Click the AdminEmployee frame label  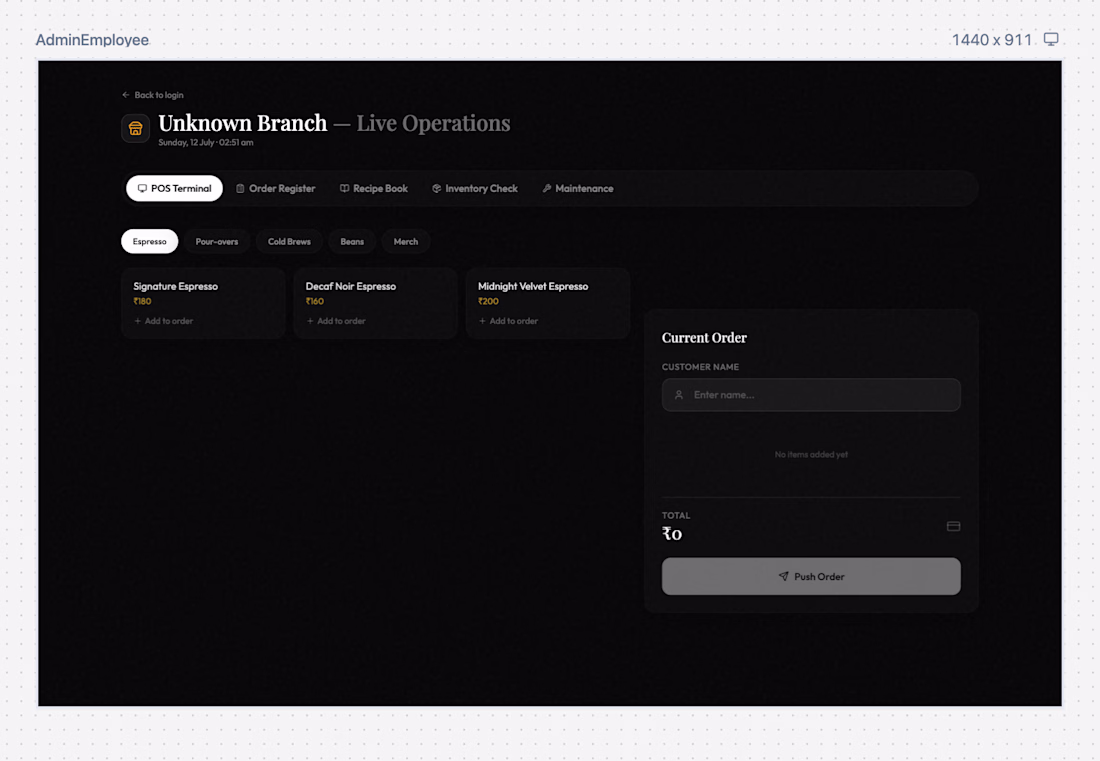point(92,40)
